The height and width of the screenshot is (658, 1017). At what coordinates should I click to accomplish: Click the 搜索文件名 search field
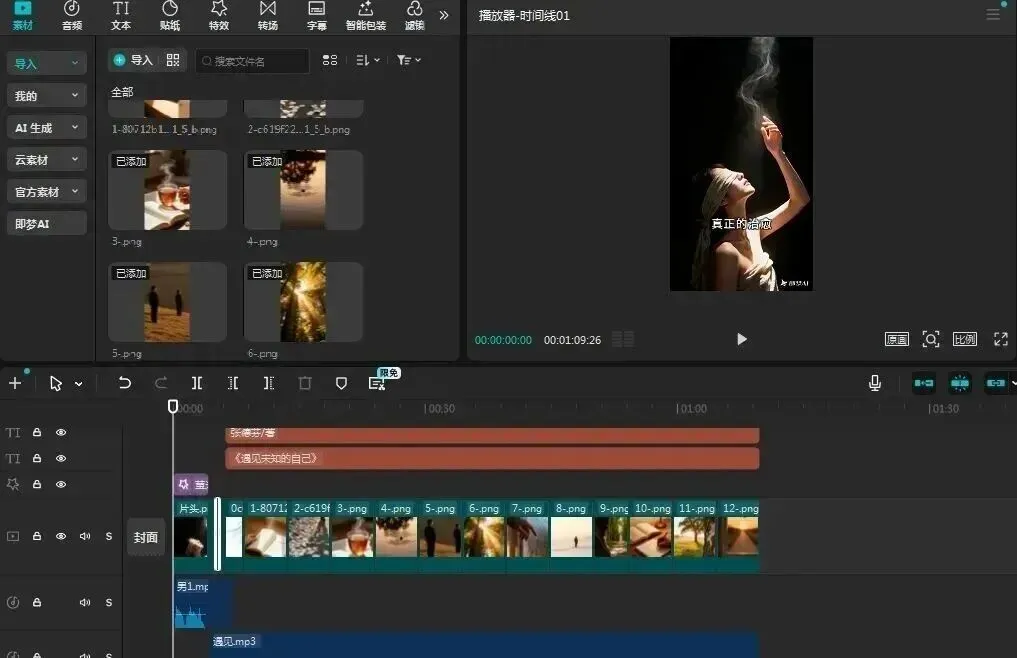[x=252, y=61]
